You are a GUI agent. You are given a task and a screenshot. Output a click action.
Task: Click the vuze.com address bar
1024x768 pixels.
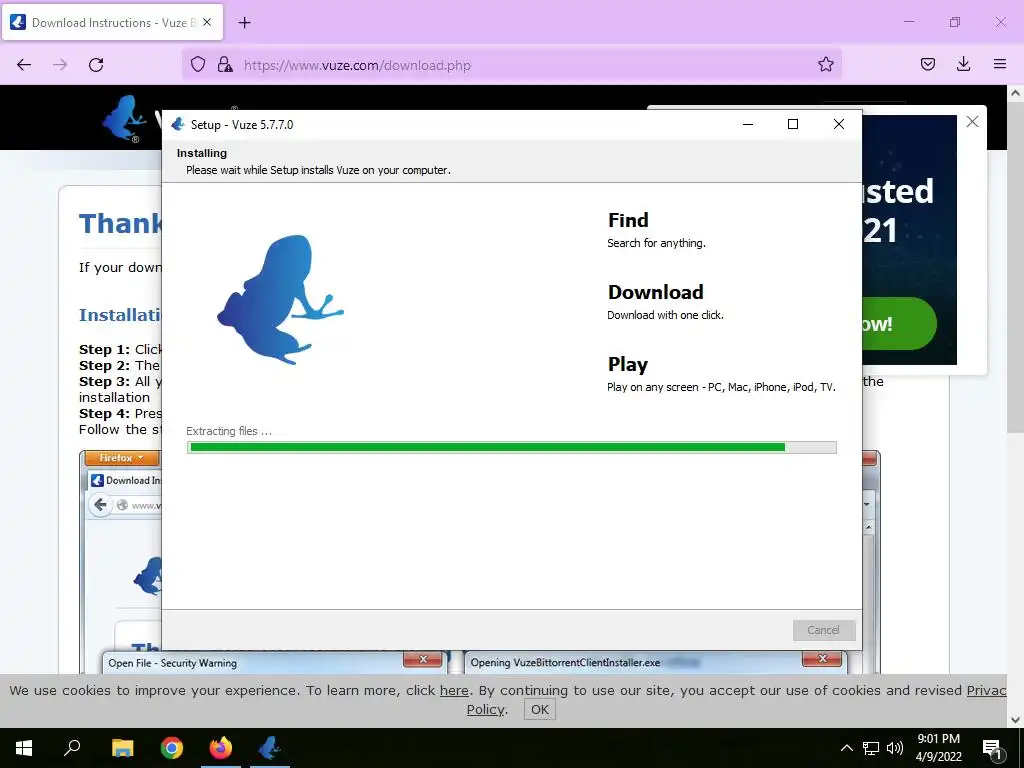[x=511, y=65]
